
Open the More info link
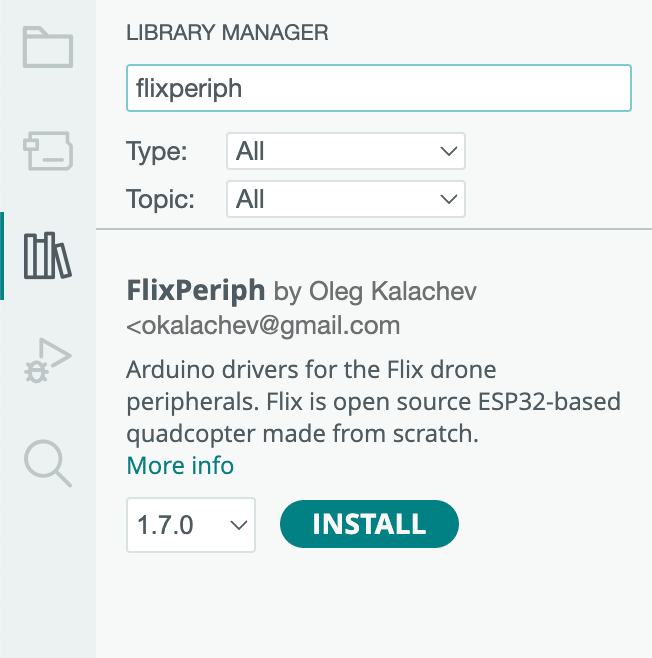tap(180, 465)
